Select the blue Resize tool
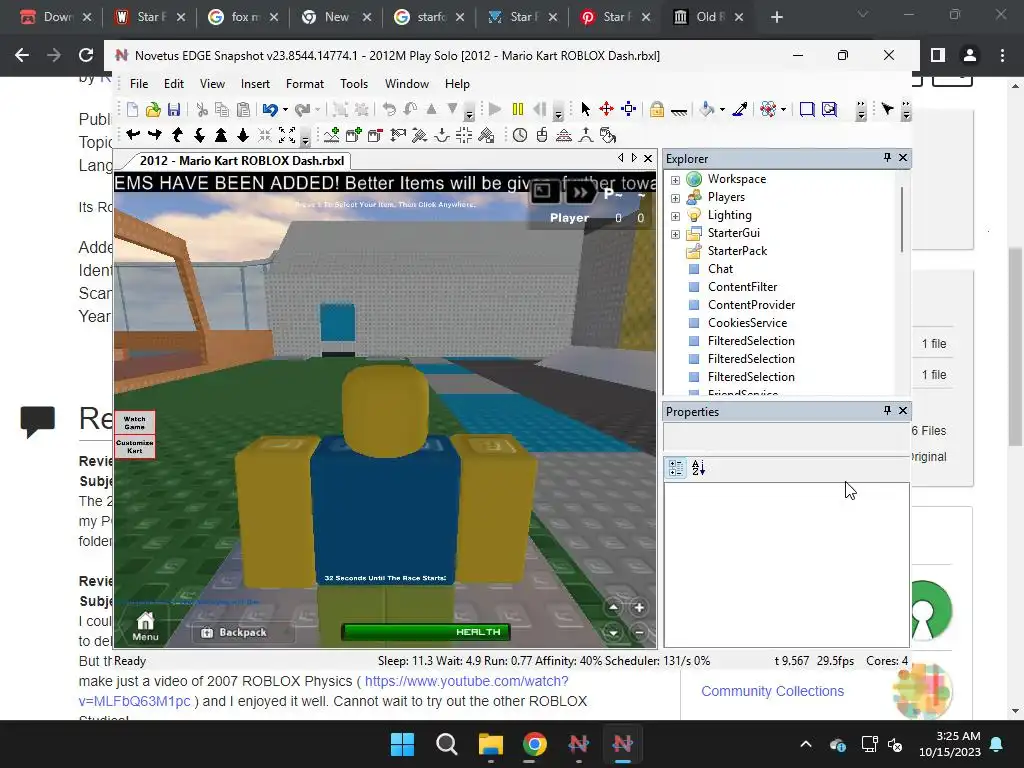This screenshot has width=1024, height=768. click(x=629, y=109)
